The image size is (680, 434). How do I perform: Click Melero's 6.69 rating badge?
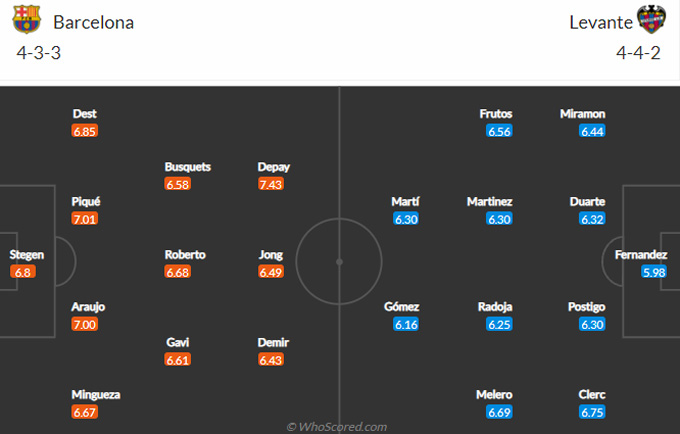499,412
